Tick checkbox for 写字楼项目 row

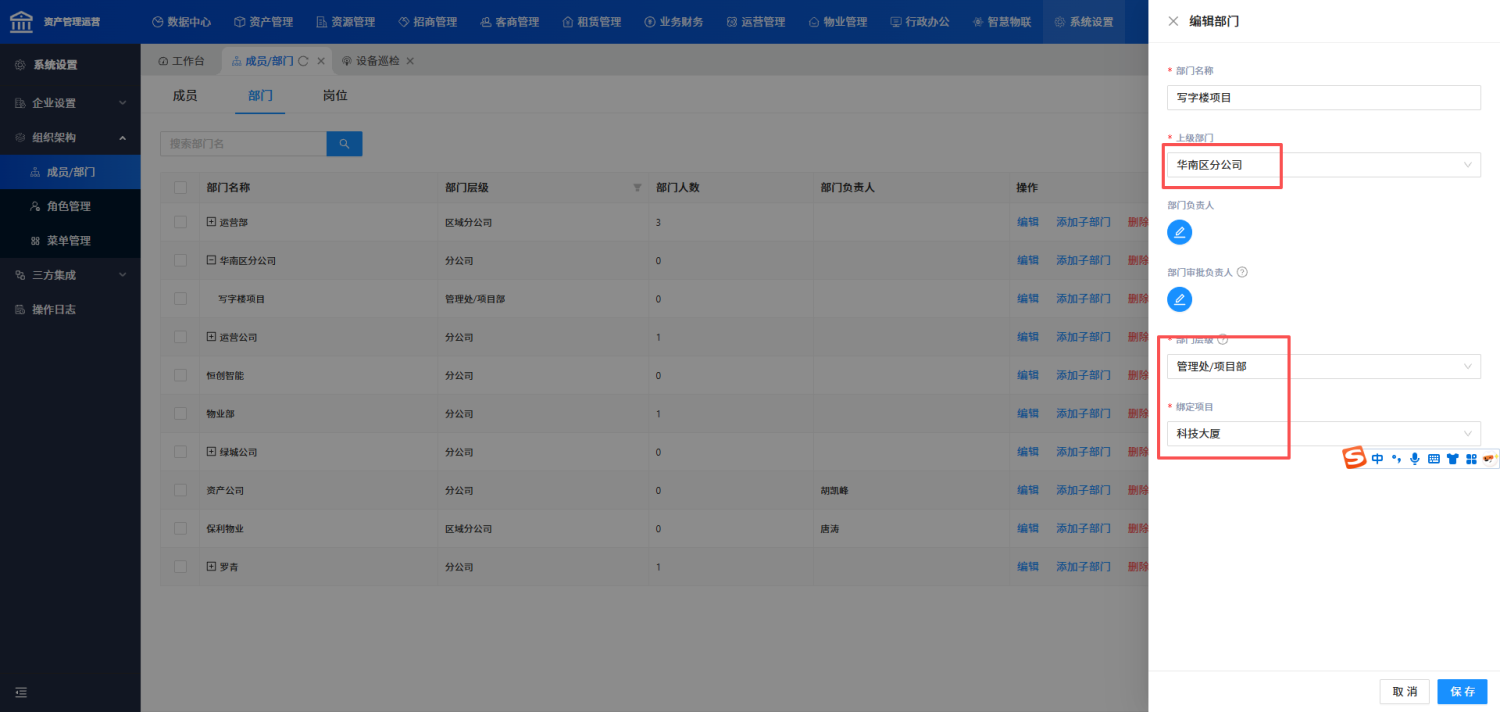180,299
